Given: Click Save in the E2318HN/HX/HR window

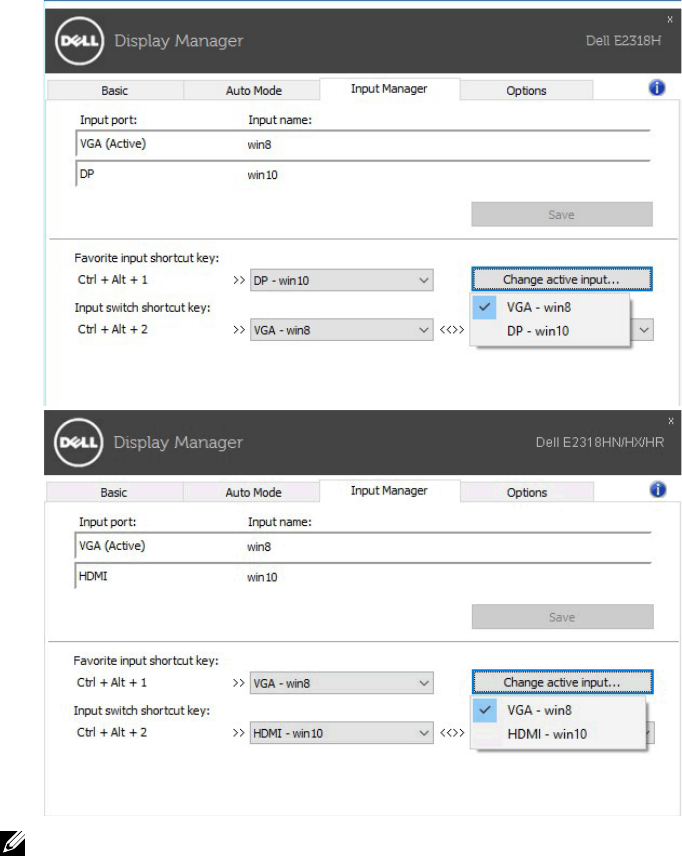Looking at the screenshot, I should [x=562, y=617].
